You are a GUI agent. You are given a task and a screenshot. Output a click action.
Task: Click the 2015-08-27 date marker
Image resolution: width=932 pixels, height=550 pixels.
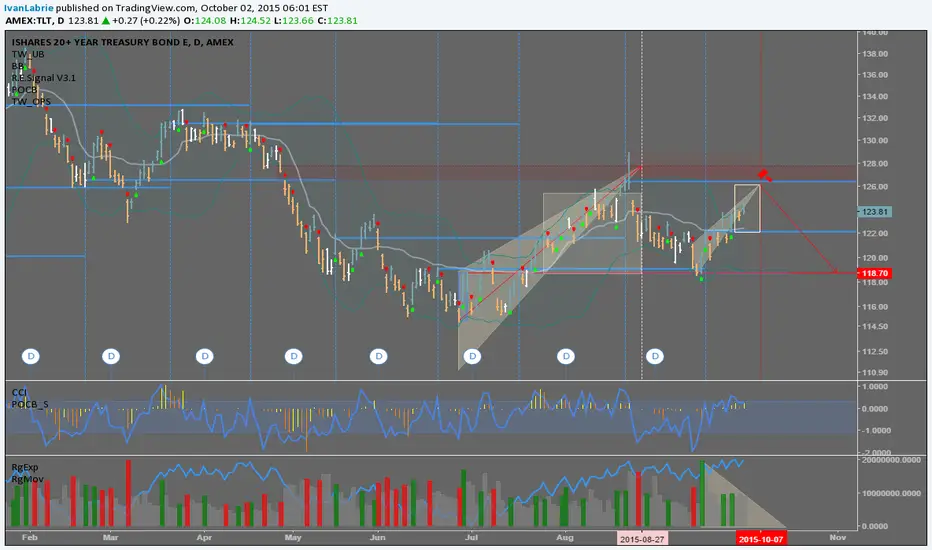[x=642, y=539]
